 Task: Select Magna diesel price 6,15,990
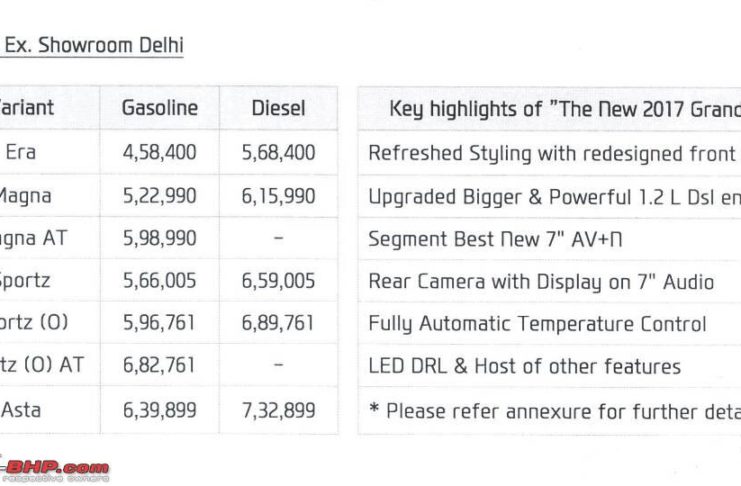coord(278,197)
